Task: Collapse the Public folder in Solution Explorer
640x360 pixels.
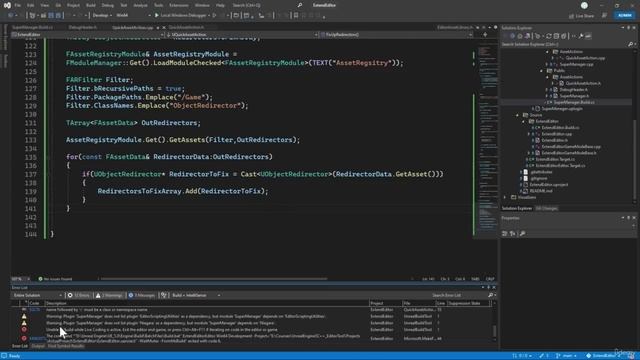Action: pyautogui.click(x=541, y=71)
